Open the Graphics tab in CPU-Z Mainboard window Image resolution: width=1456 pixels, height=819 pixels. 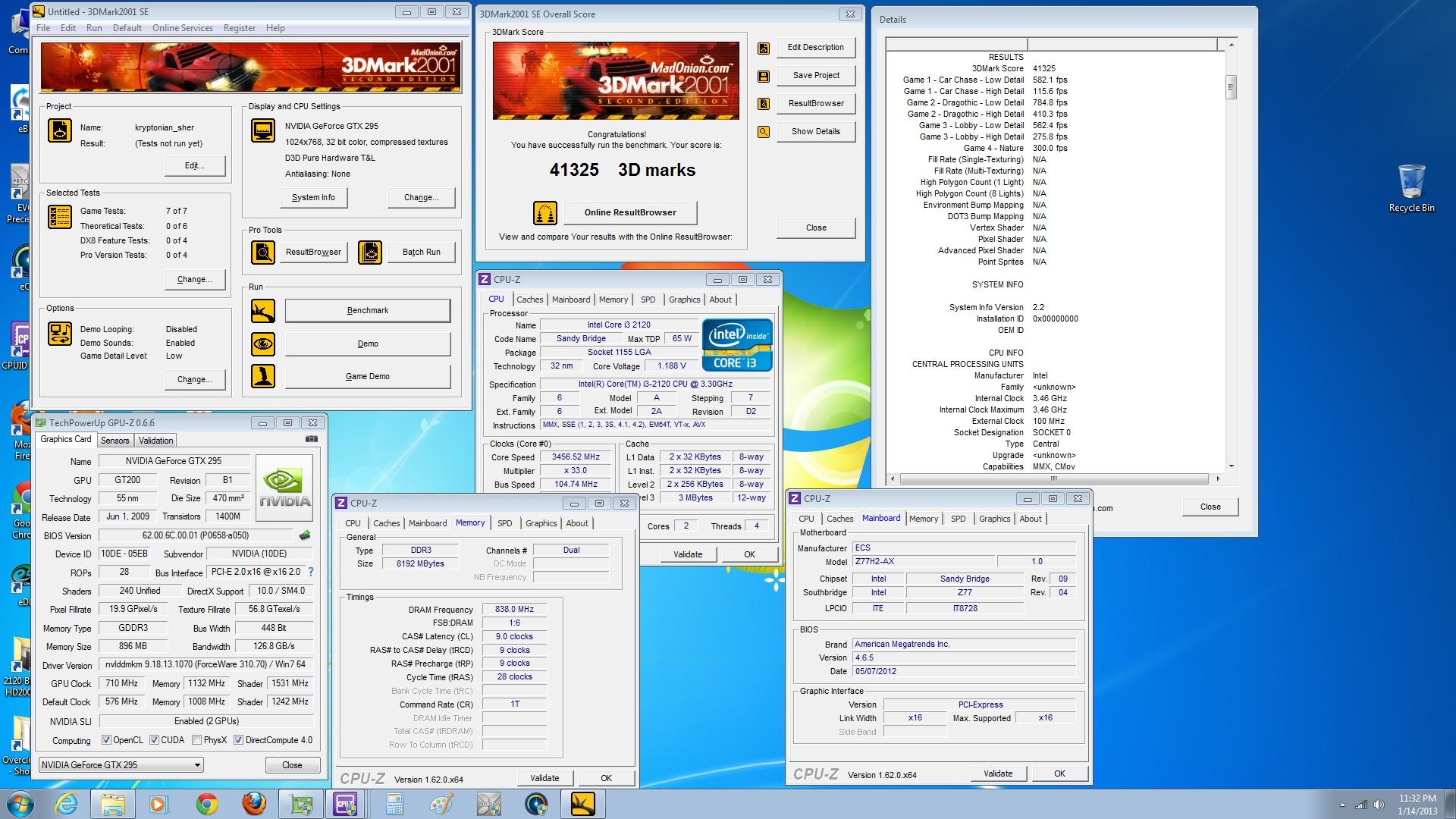[x=994, y=519]
